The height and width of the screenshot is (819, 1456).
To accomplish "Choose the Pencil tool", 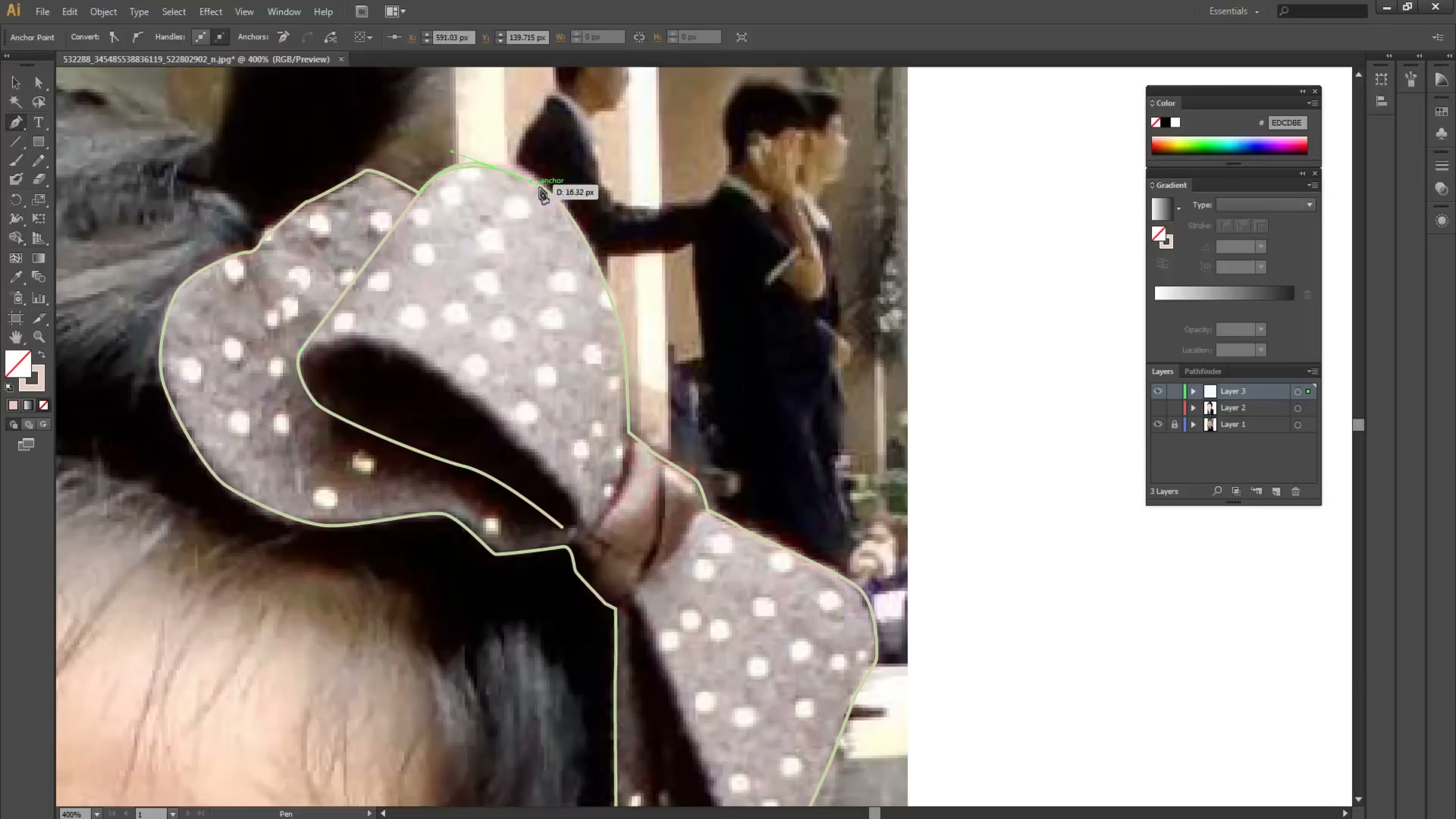I will click(x=39, y=161).
